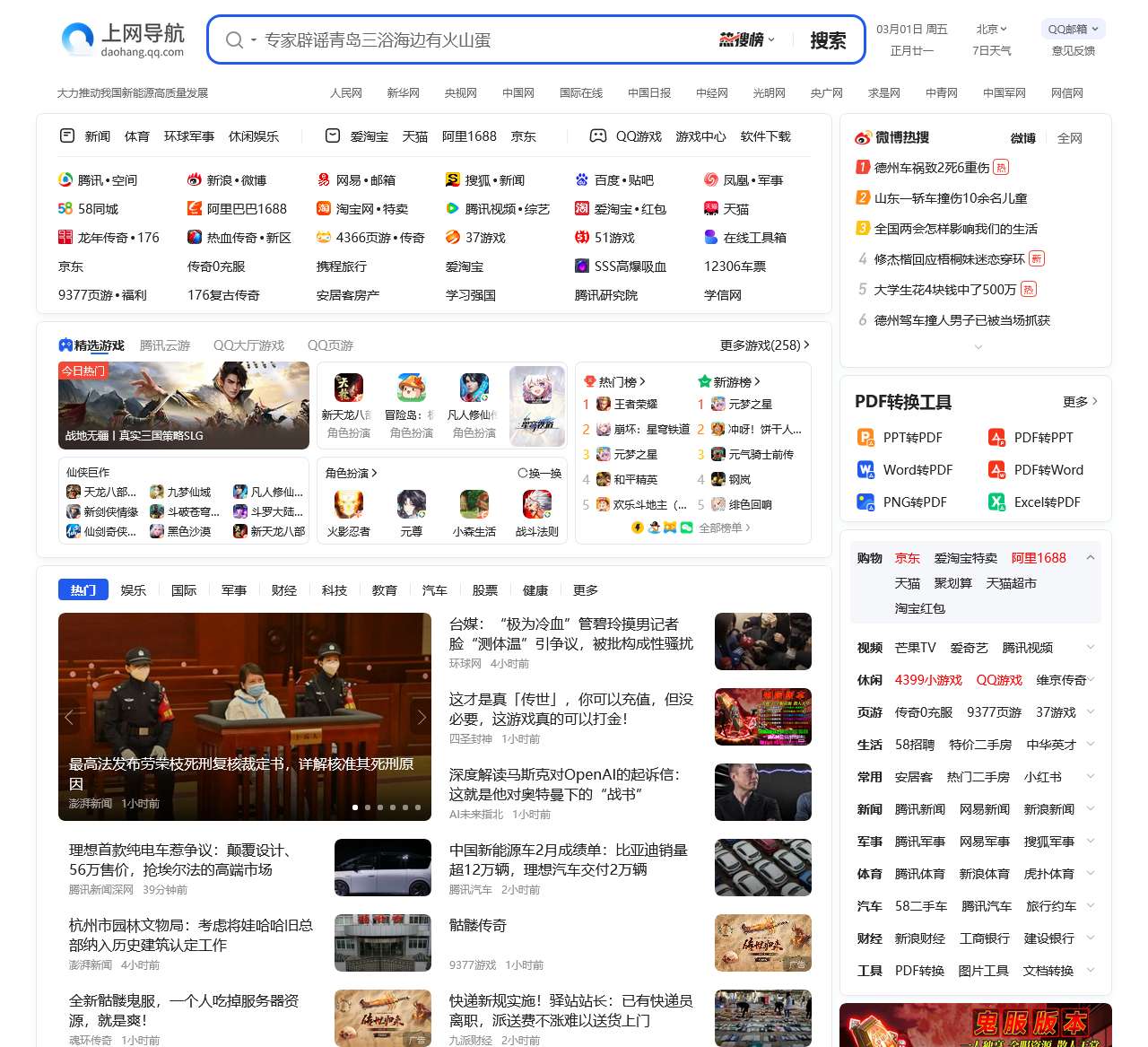Jump to the third carousel slide dot
This screenshot has height=1047, width=1148.
click(x=379, y=807)
